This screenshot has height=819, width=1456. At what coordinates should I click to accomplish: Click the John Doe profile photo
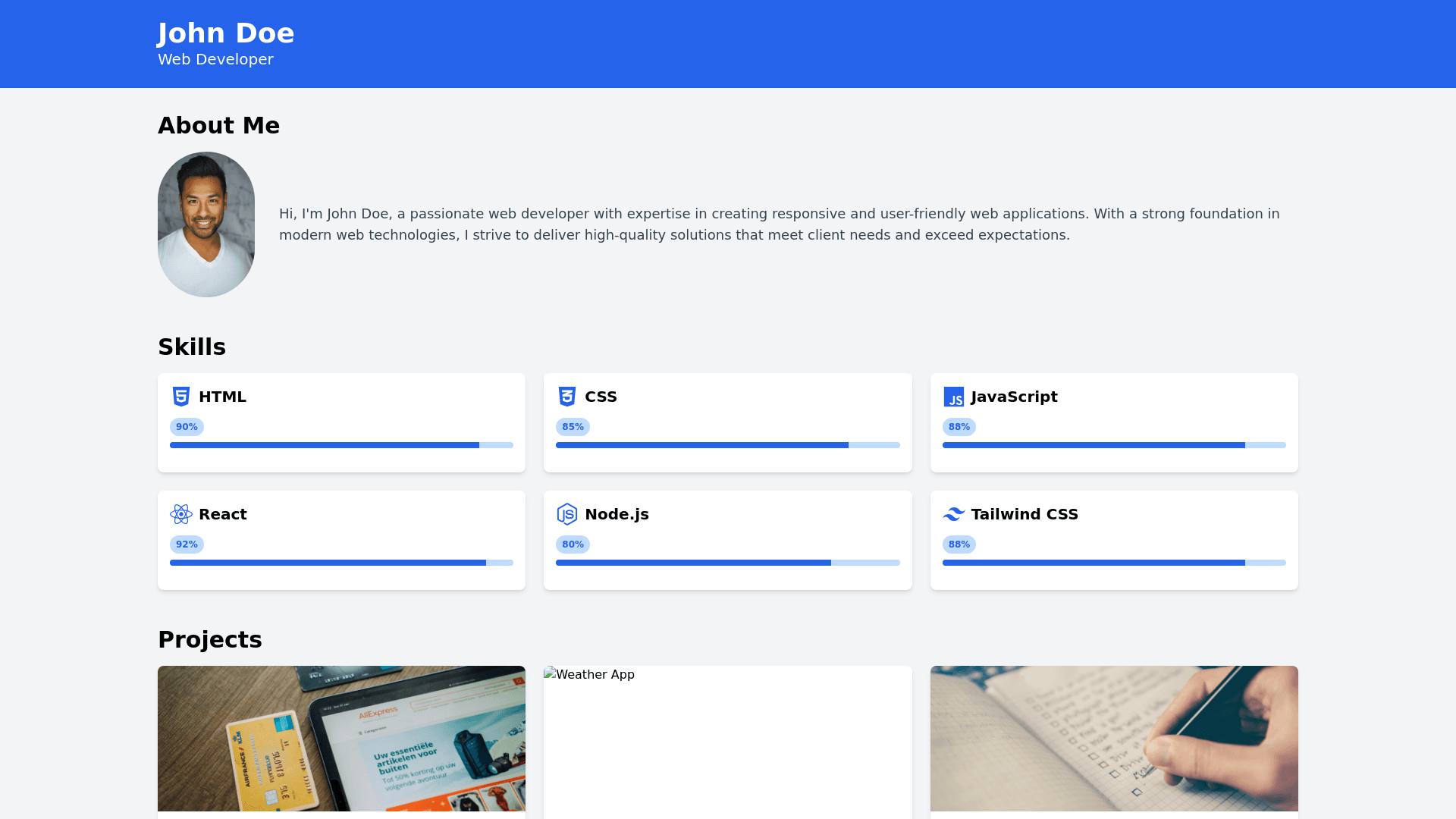(x=206, y=224)
